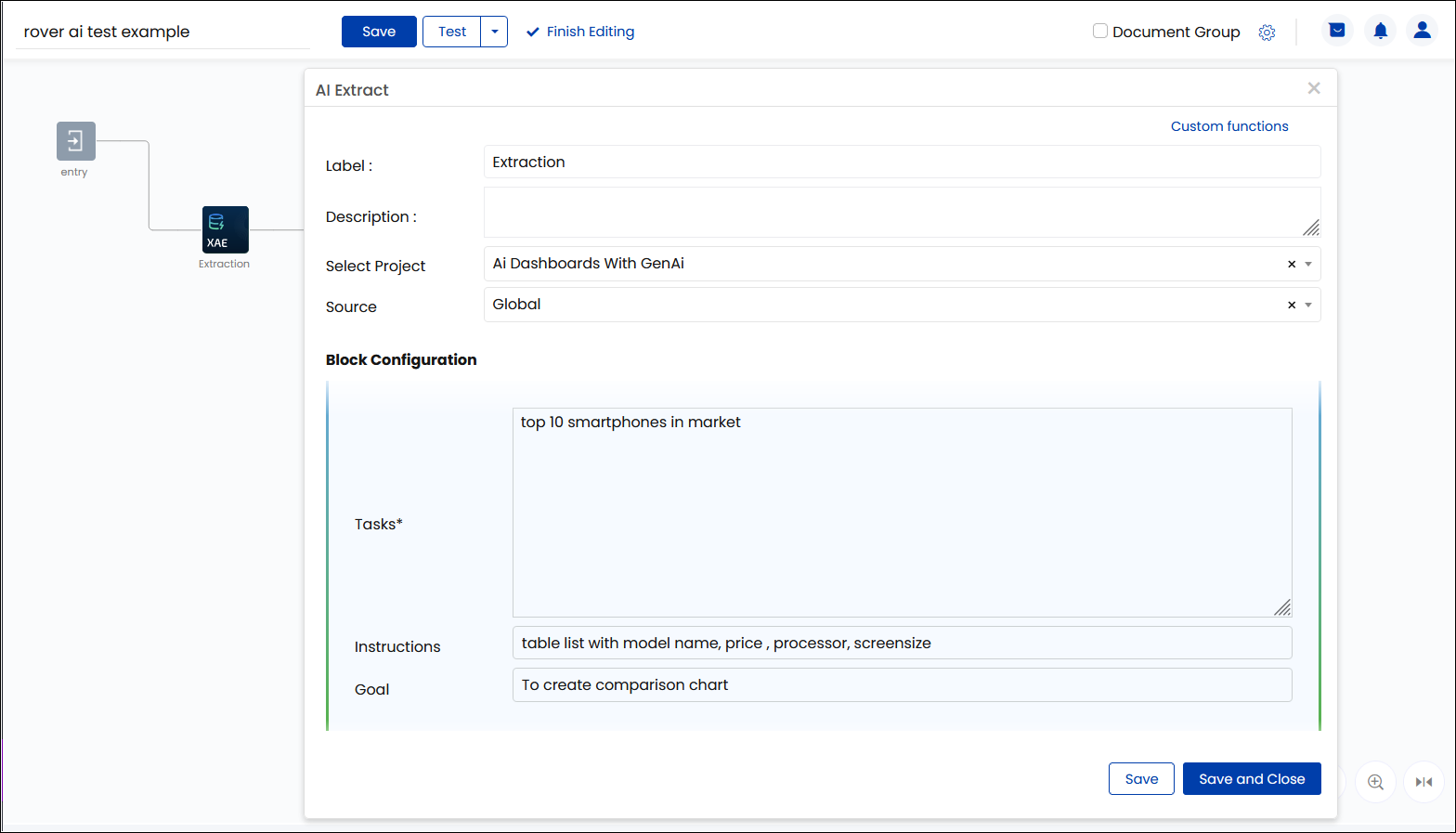The width and height of the screenshot is (1456, 833).
Task: Click the zoom in magnifier icon
Action: tap(1376, 782)
